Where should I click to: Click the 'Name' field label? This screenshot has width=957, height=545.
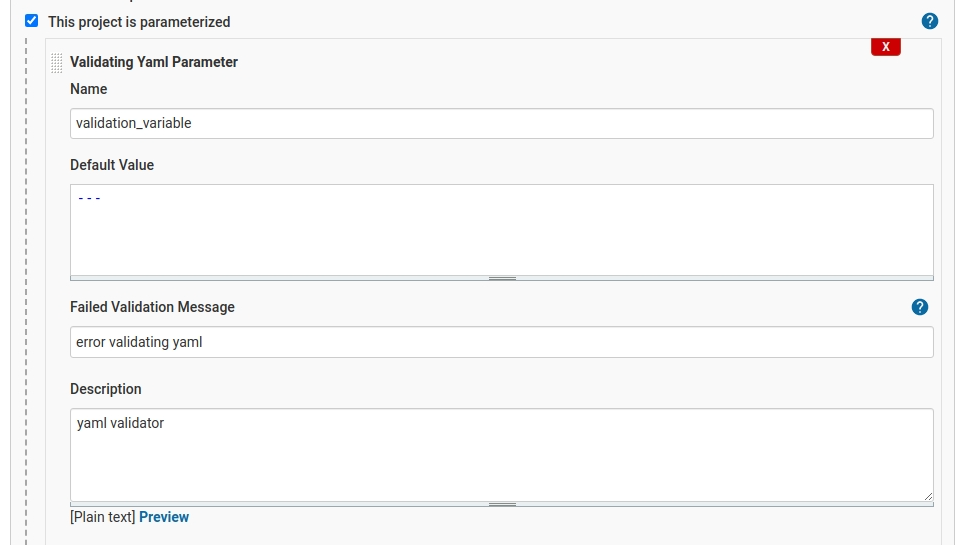pyautogui.click(x=88, y=89)
